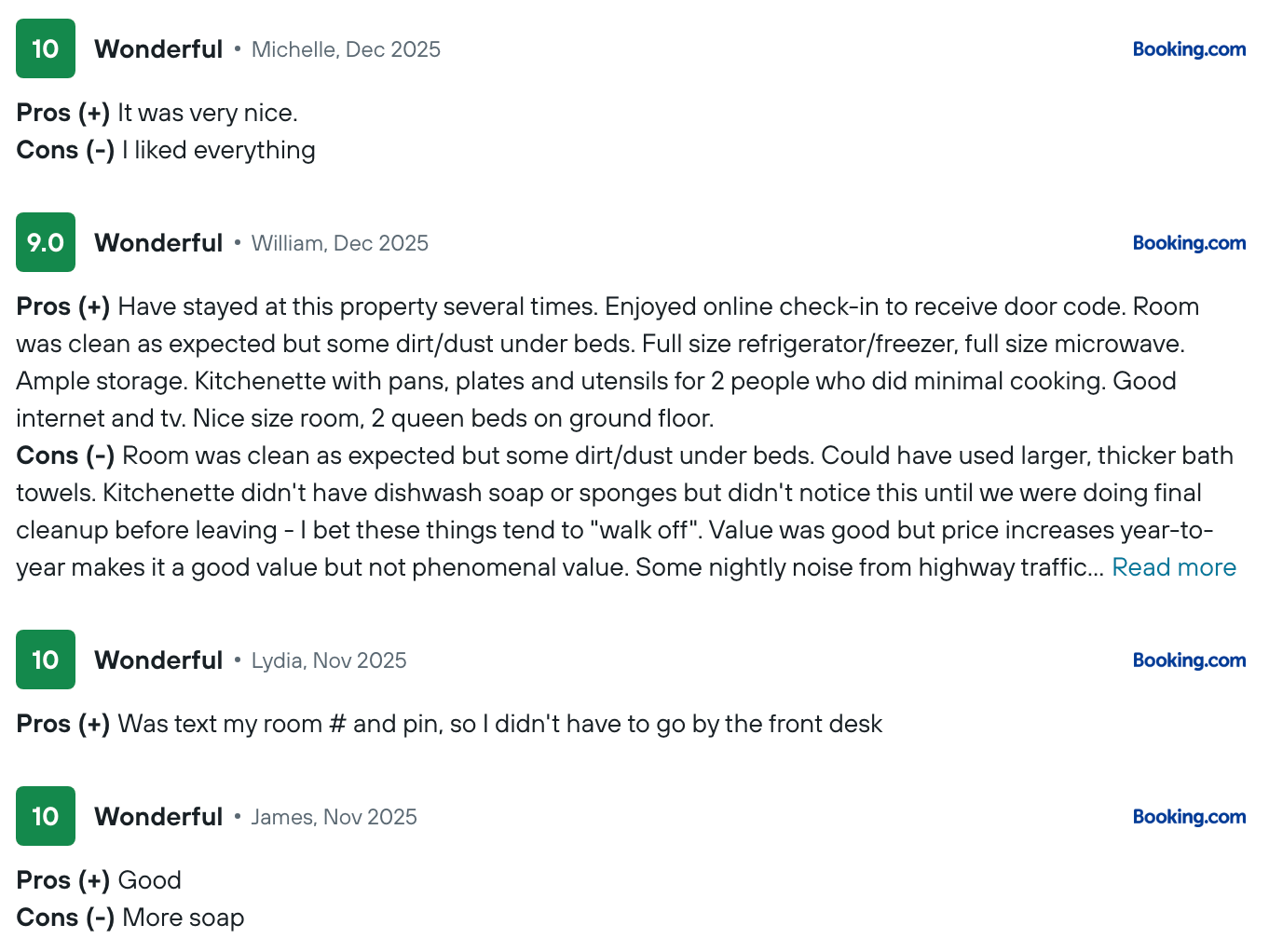Click the 10 score badge for James
Viewport: 1269px width, 952px height.
tap(46, 816)
